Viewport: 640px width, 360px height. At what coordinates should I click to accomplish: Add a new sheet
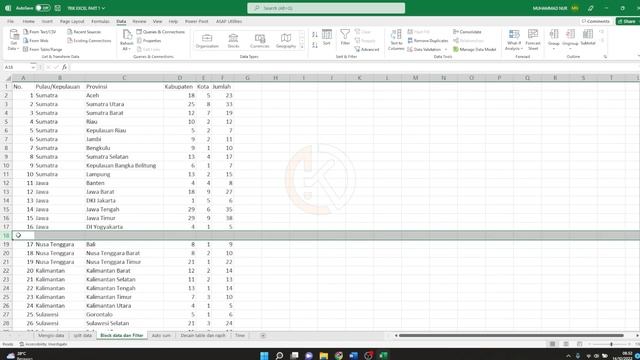263,336
